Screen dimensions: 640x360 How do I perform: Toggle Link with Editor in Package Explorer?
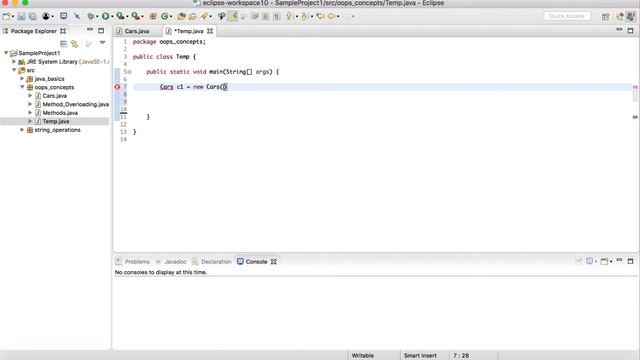pyautogui.click(x=74, y=43)
